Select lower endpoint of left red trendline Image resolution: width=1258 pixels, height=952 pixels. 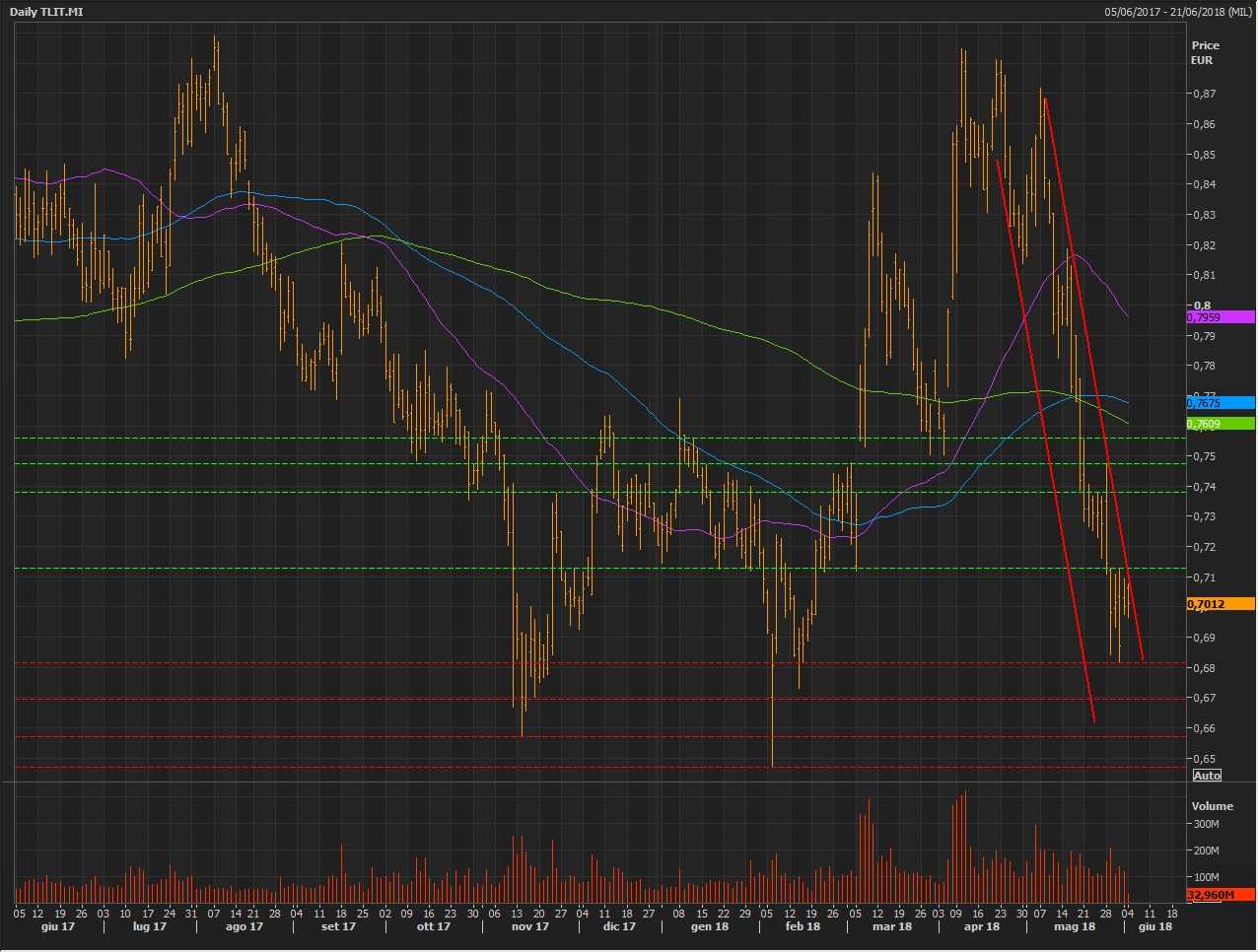point(1094,721)
